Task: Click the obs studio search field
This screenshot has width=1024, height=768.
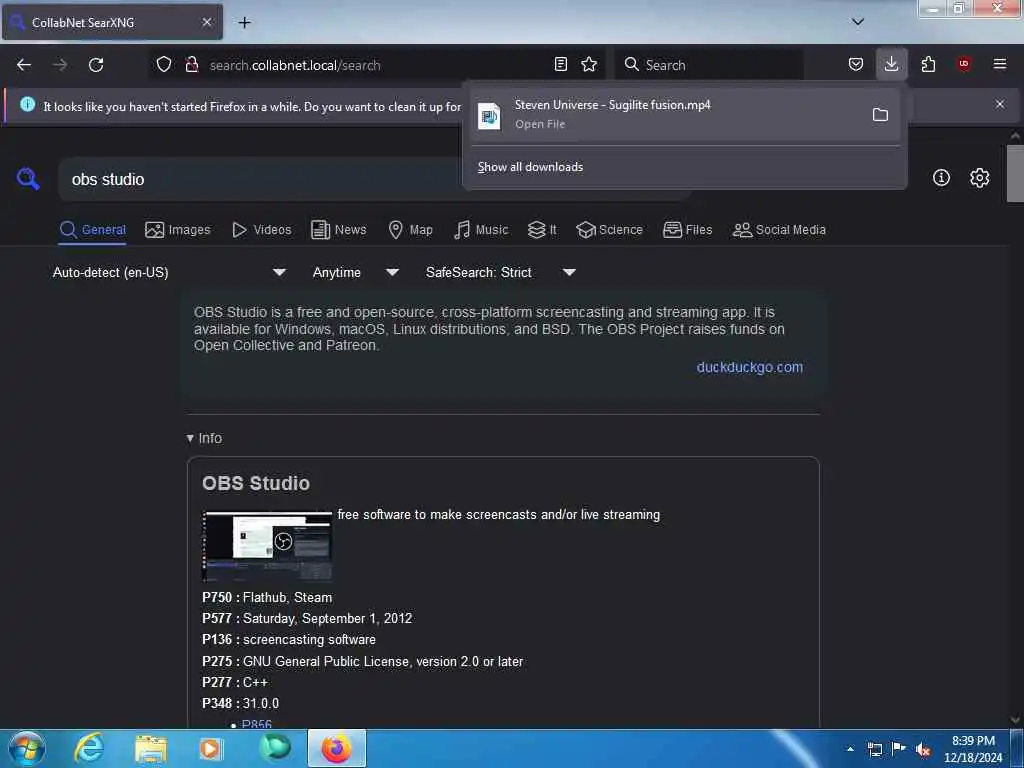Action: pos(261,179)
